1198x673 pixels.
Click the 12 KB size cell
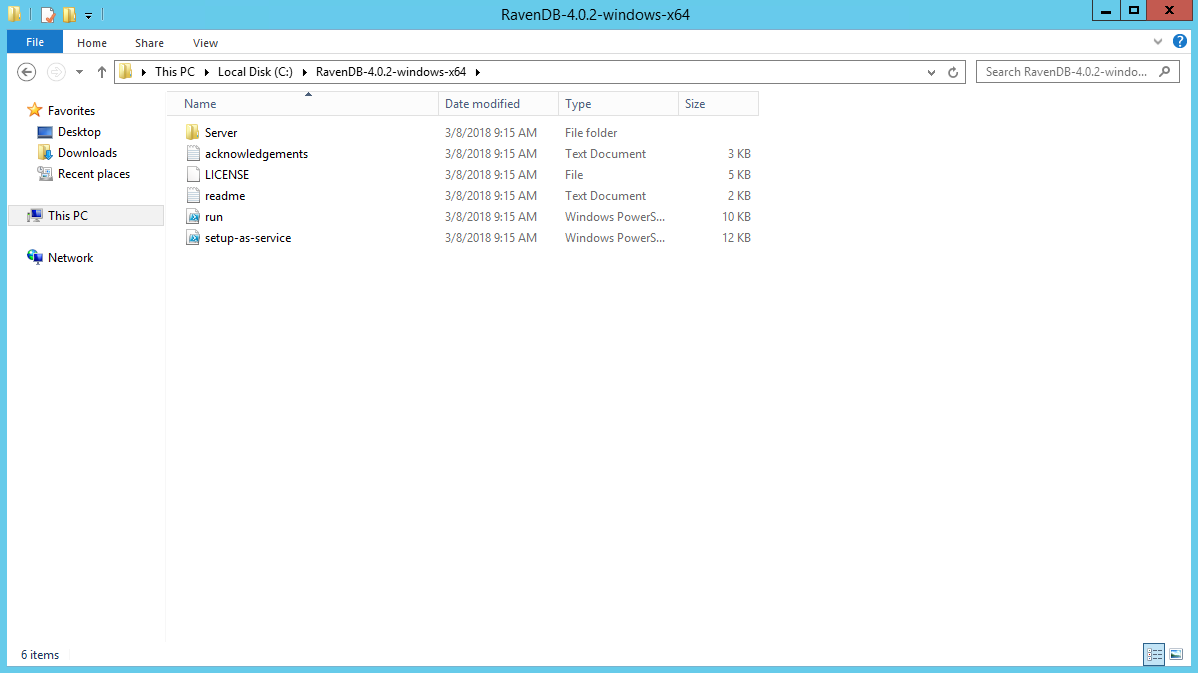pyautogui.click(x=737, y=238)
